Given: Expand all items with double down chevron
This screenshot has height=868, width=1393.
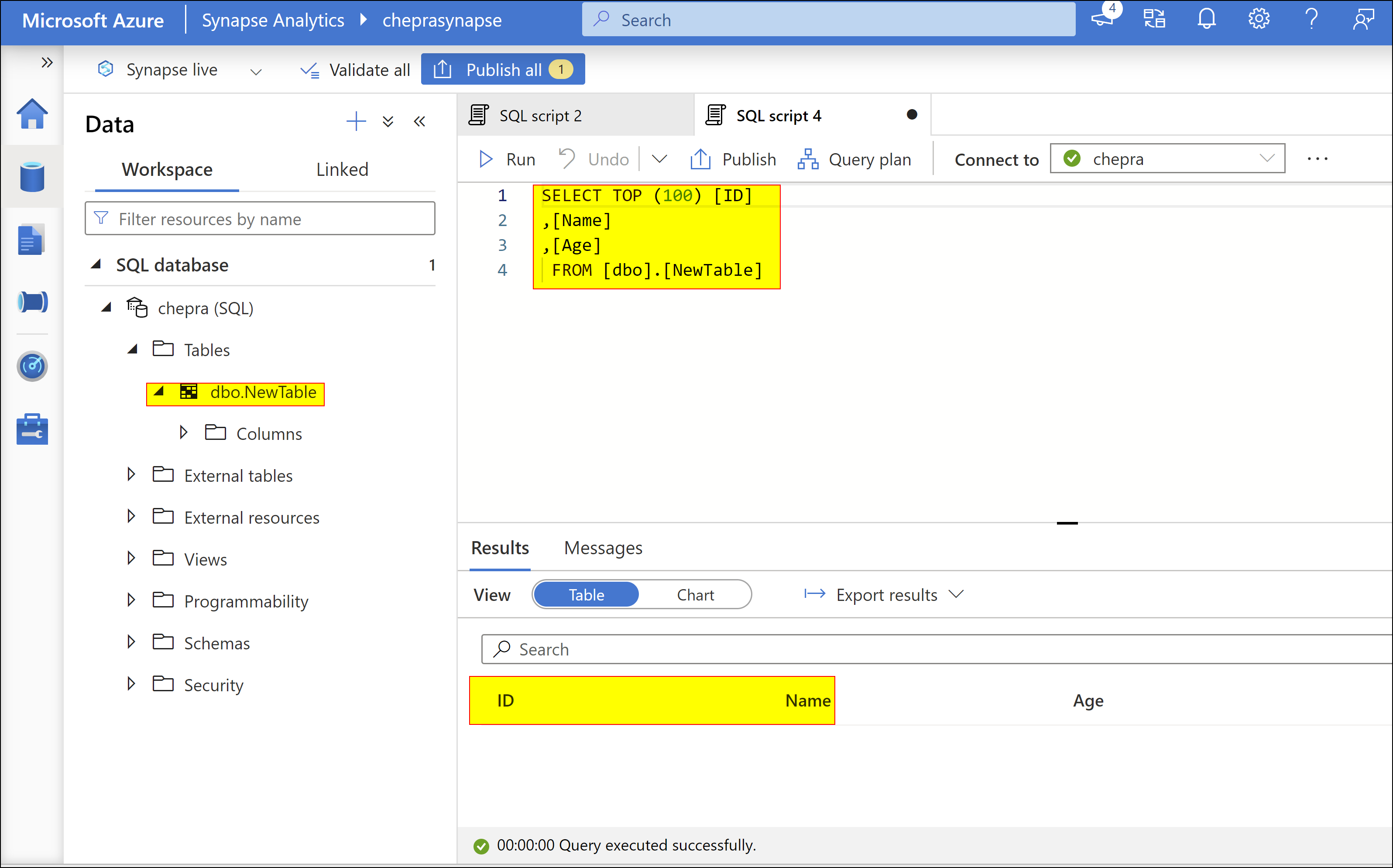Looking at the screenshot, I should pyautogui.click(x=388, y=121).
